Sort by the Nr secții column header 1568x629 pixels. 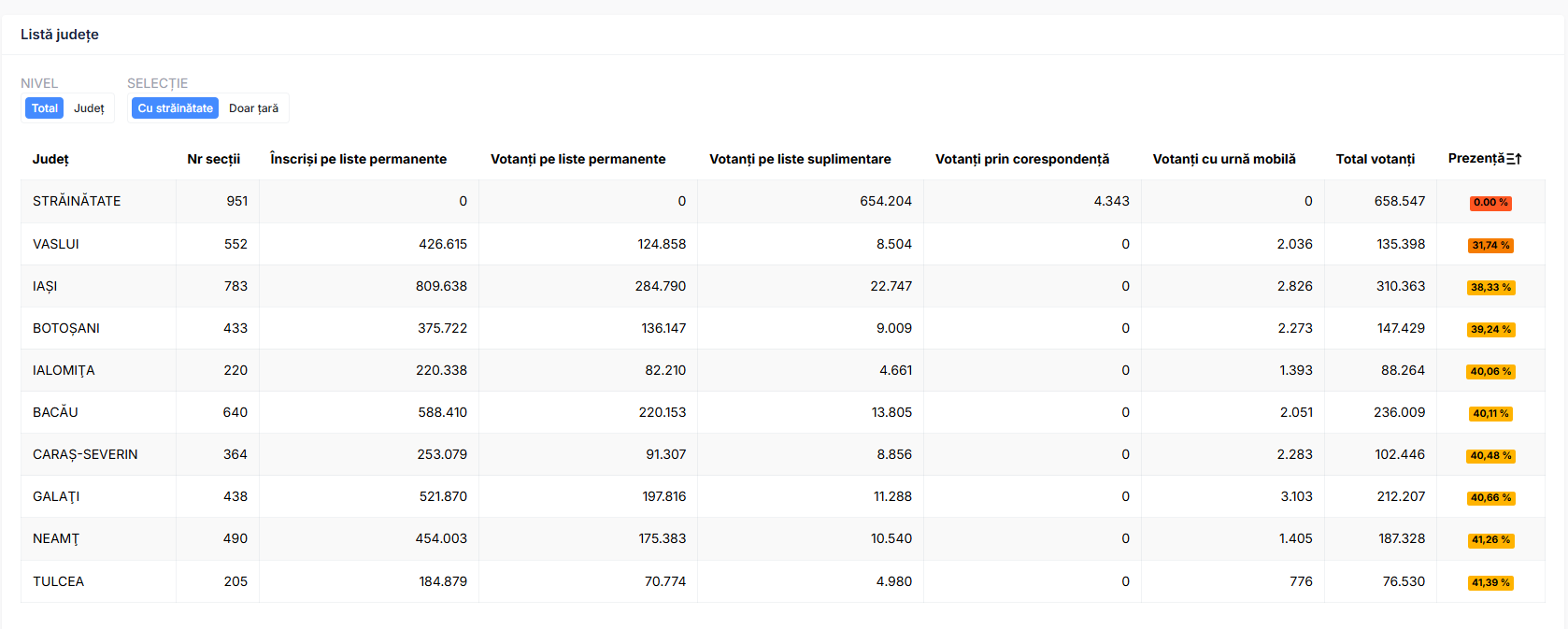[x=214, y=159]
